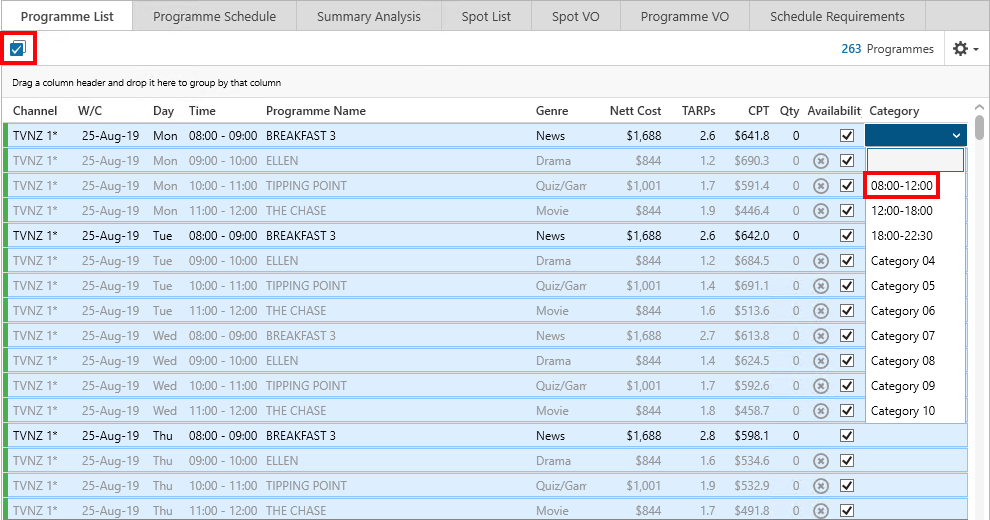Viewport: 990px width, 520px height.
Task: Click the $598.1 CPT value
Action: [751, 435]
